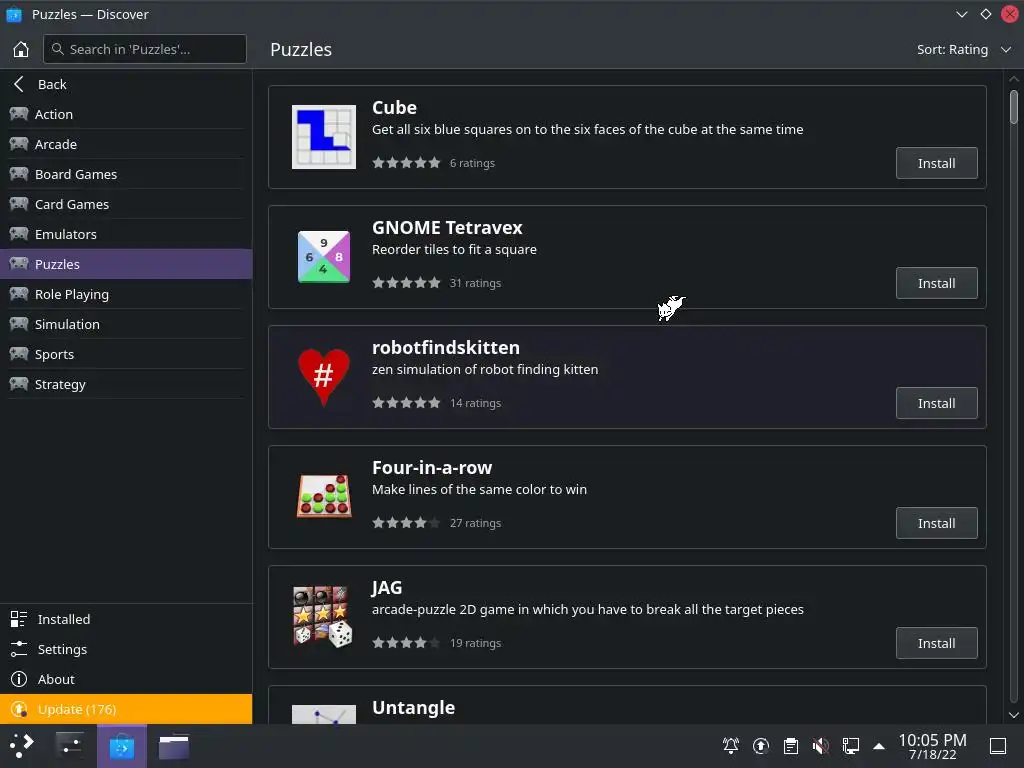Click the 'Cube' title text
This screenshot has width=1024, height=768.
pos(394,107)
